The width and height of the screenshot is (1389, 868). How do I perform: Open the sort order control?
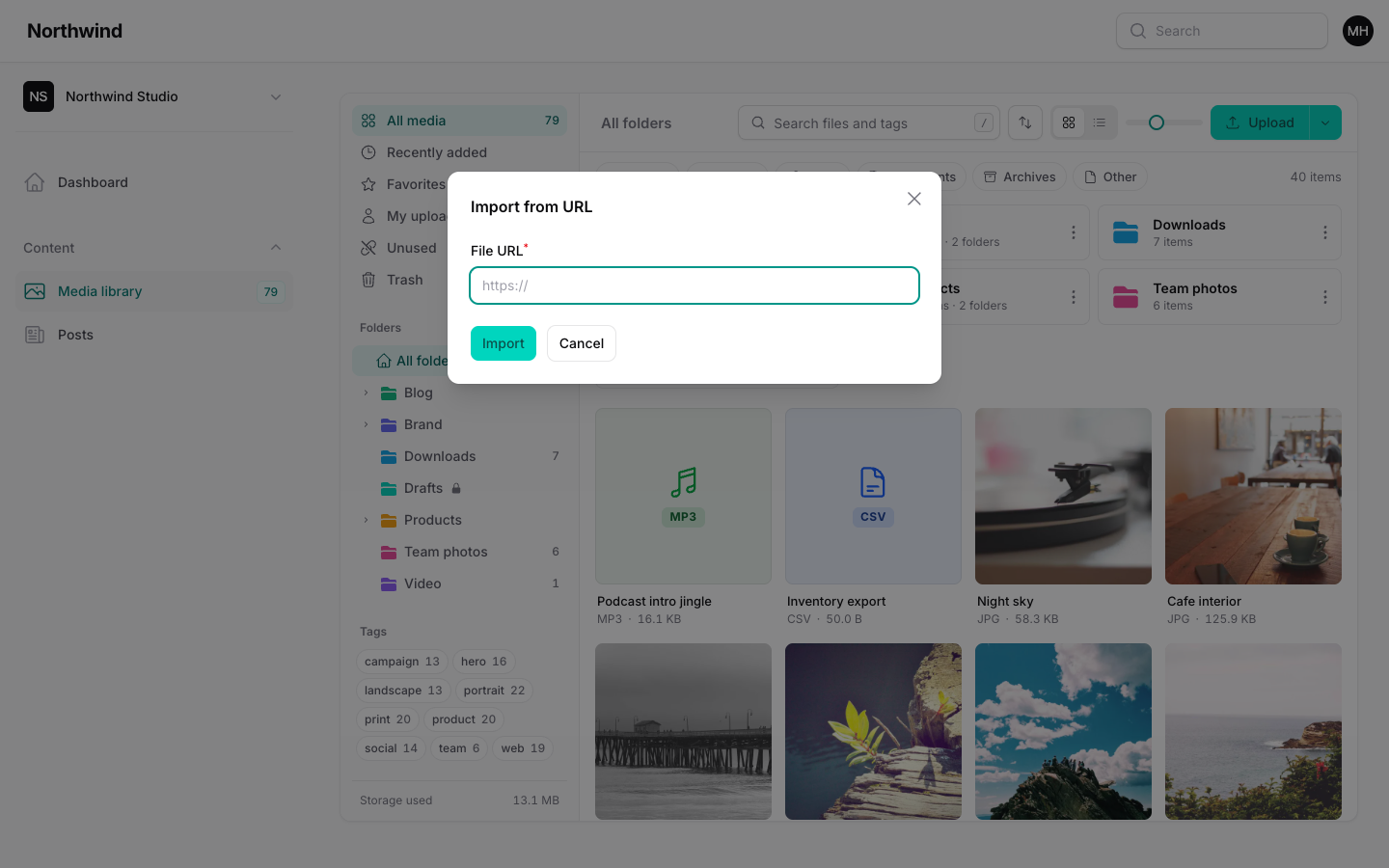(1025, 122)
